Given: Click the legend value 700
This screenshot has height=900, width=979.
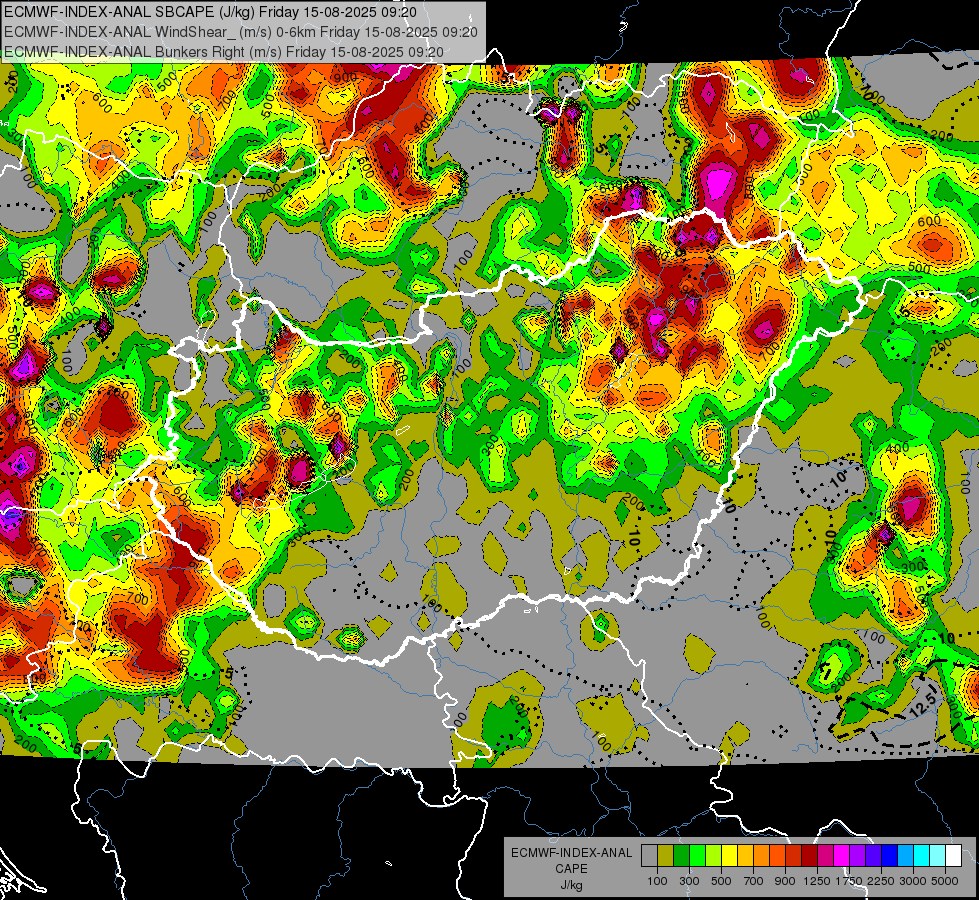Looking at the screenshot, I should (x=754, y=881).
